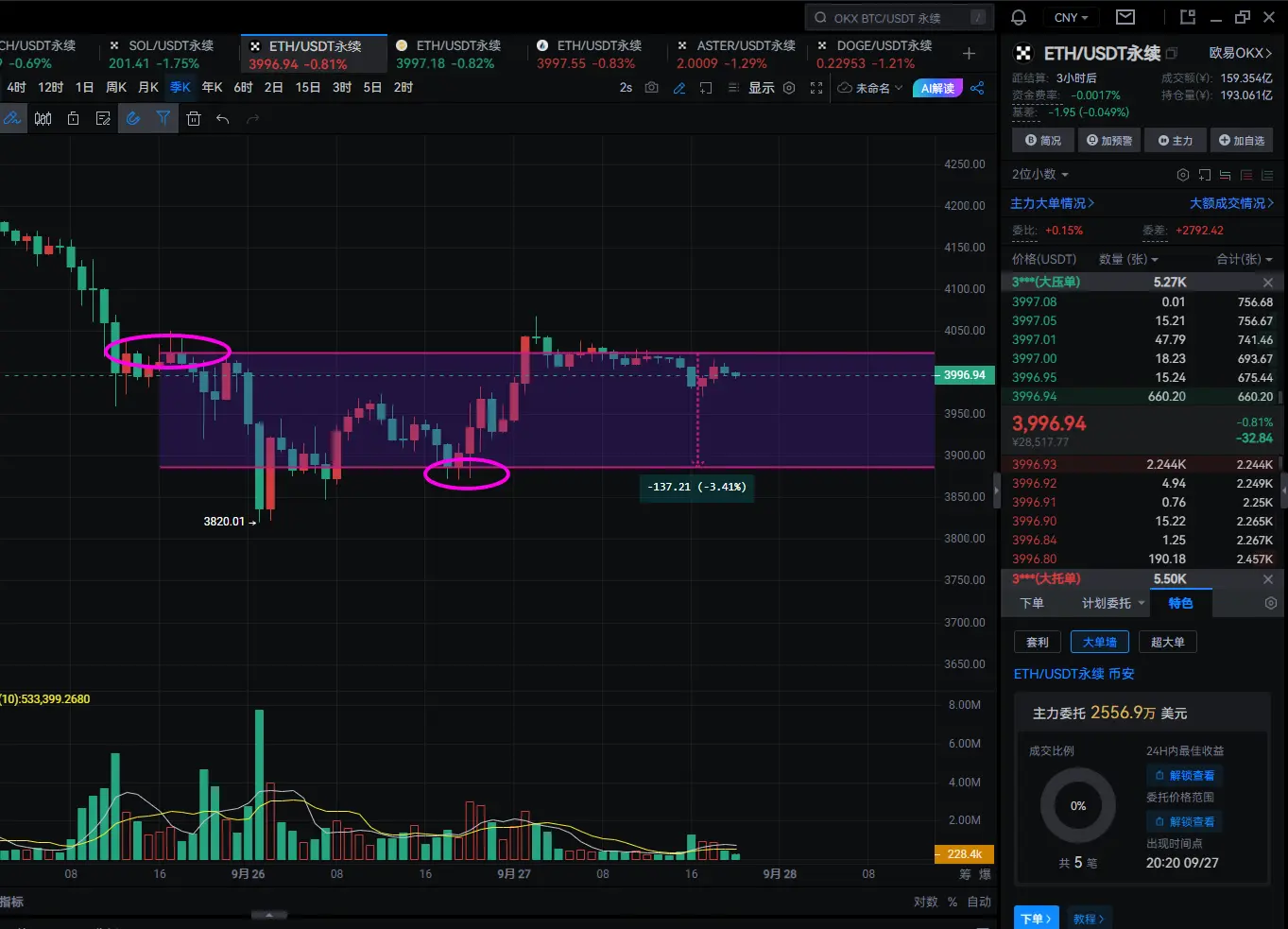
Task: Pop out order book into new window
Action: (1204, 175)
